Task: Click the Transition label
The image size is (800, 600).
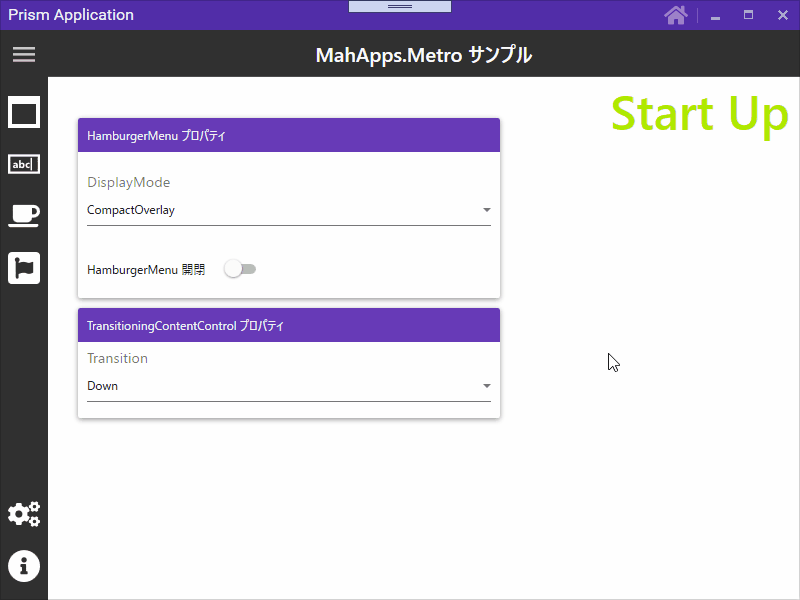Action: tap(117, 358)
